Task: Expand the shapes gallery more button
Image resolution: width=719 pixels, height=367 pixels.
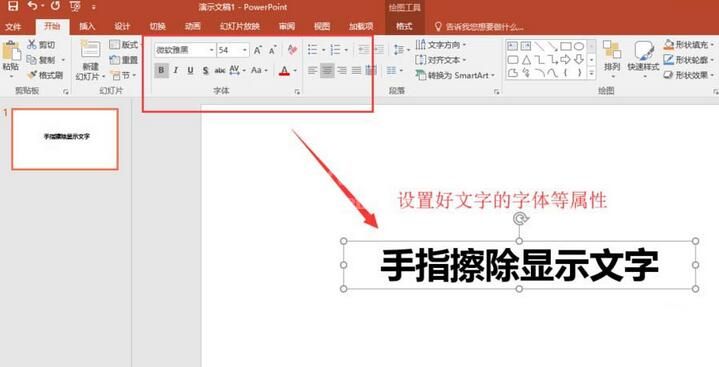Action: pos(592,73)
